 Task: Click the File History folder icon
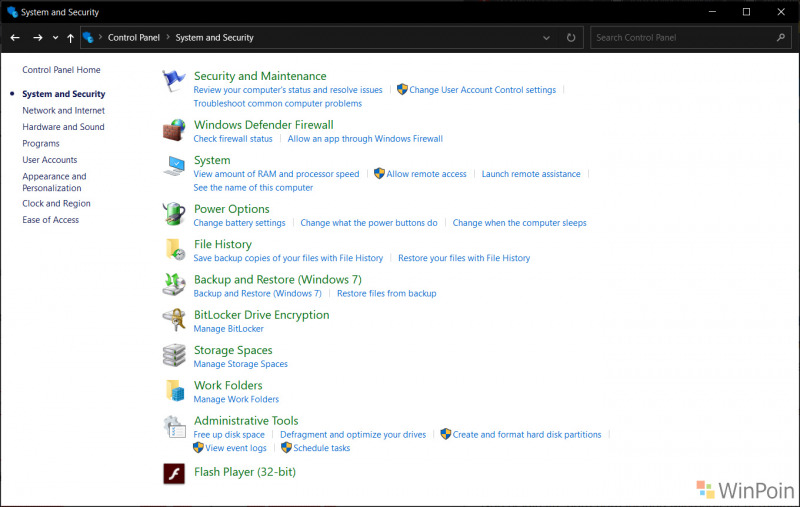click(175, 249)
